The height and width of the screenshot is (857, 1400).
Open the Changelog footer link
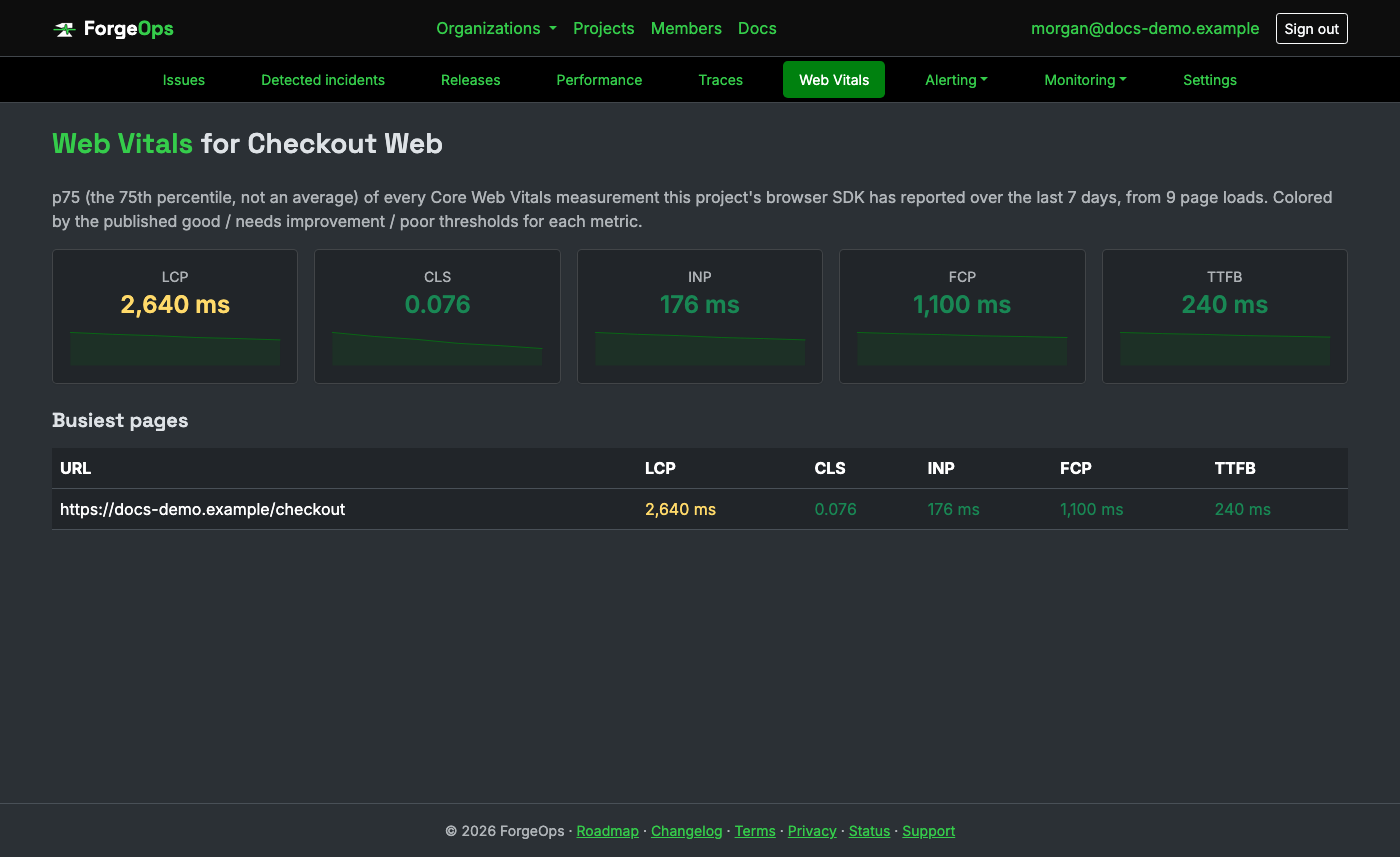coord(686,831)
